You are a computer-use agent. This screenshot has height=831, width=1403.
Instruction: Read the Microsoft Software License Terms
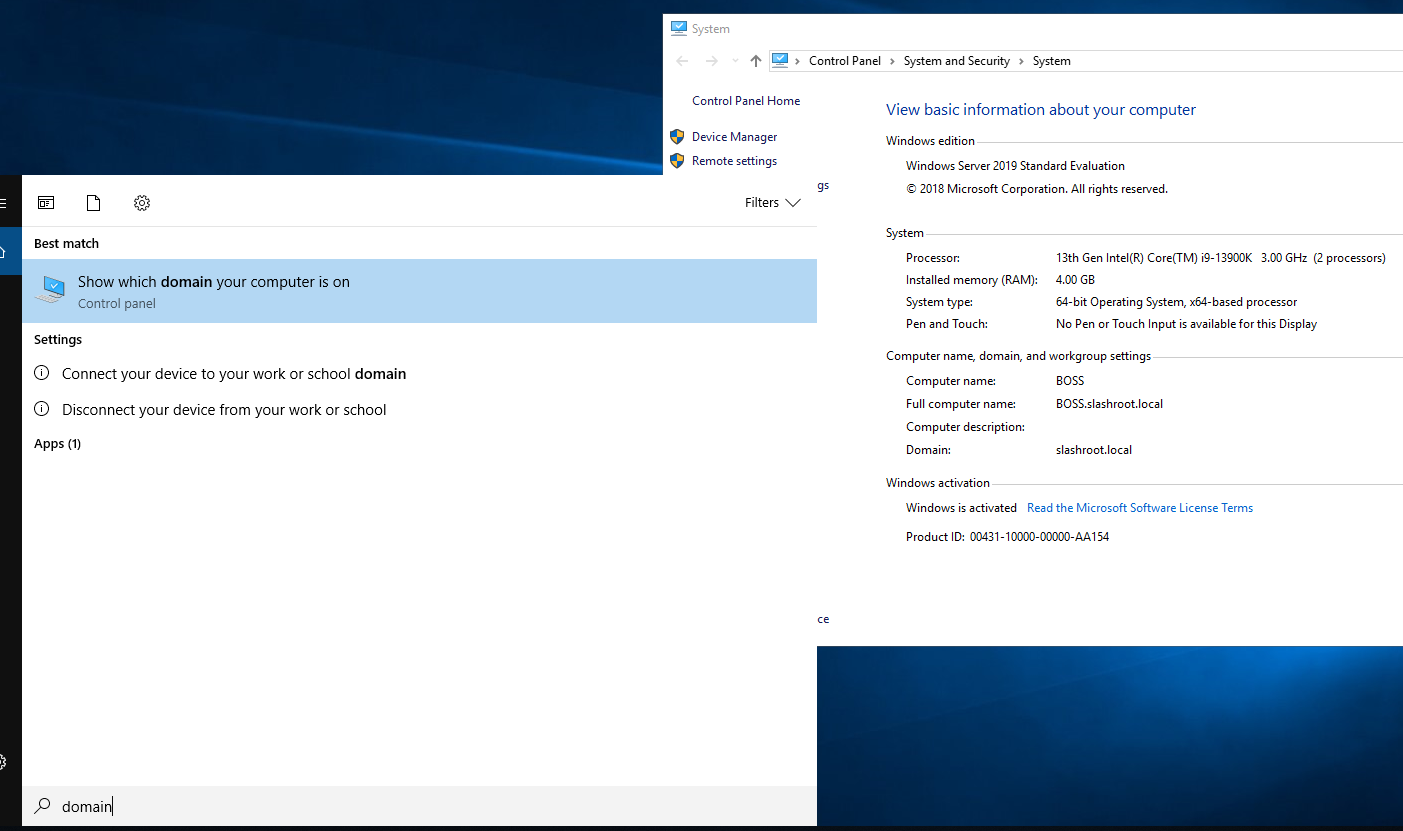(1139, 508)
